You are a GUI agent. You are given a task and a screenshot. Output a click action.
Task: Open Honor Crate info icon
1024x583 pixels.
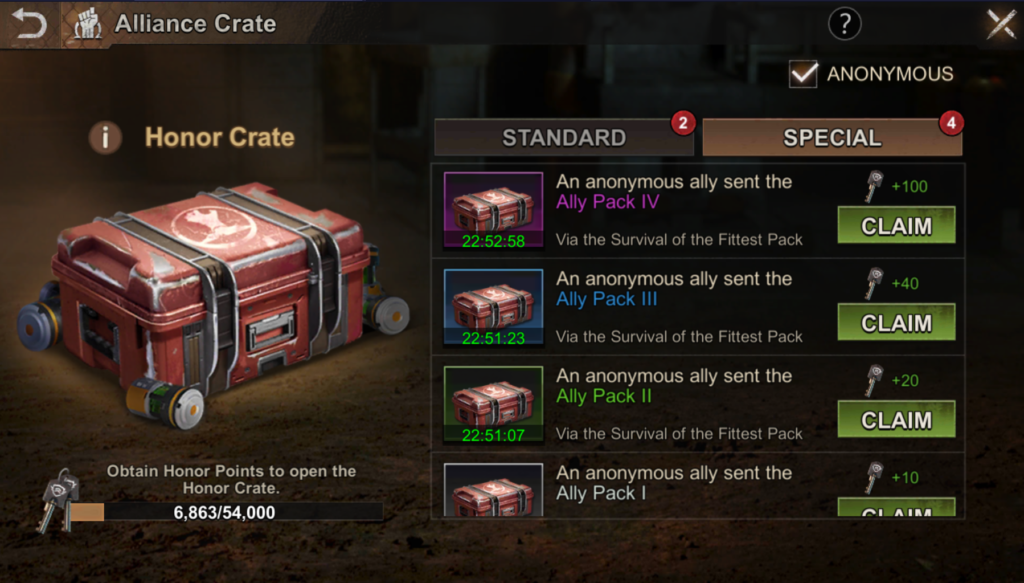(x=105, y=138)
